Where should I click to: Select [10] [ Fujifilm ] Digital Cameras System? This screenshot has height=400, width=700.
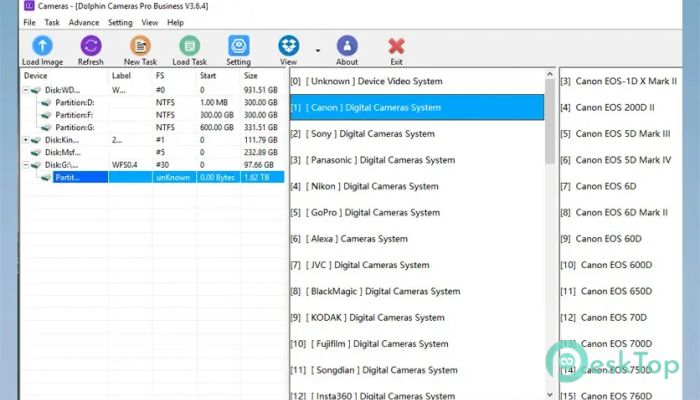[417, 344]
